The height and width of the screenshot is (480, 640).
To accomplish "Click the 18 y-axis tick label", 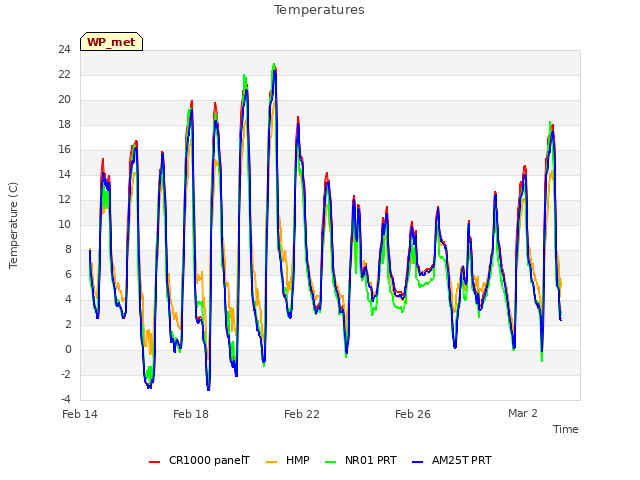I will coord(64,124).
